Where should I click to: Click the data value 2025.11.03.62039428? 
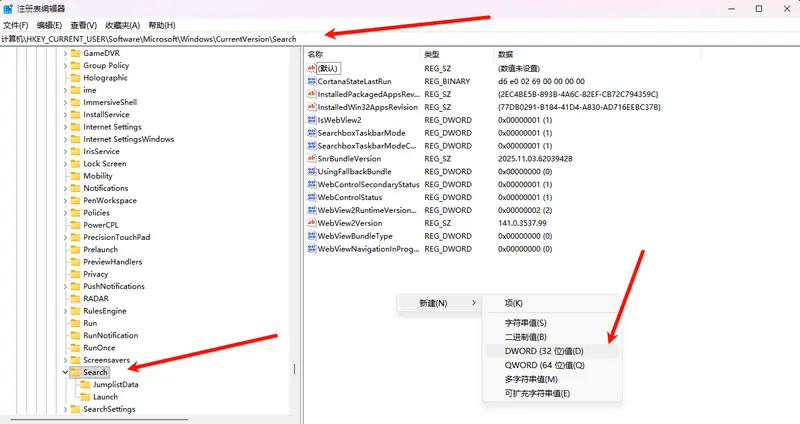[x=535, y=159]
